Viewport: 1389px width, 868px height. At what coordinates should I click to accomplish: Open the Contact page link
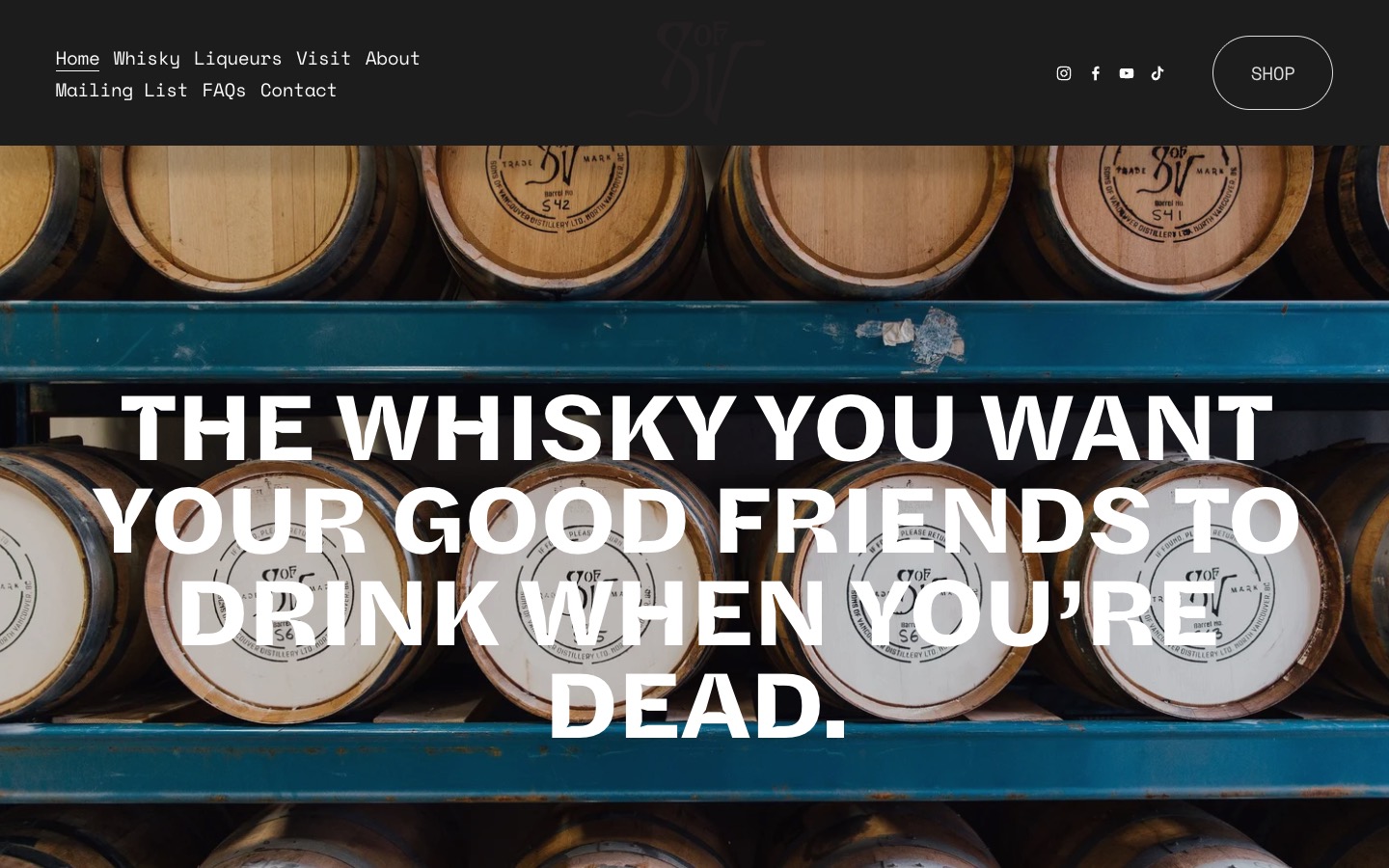pyautogui.click(x=299, y=90)
